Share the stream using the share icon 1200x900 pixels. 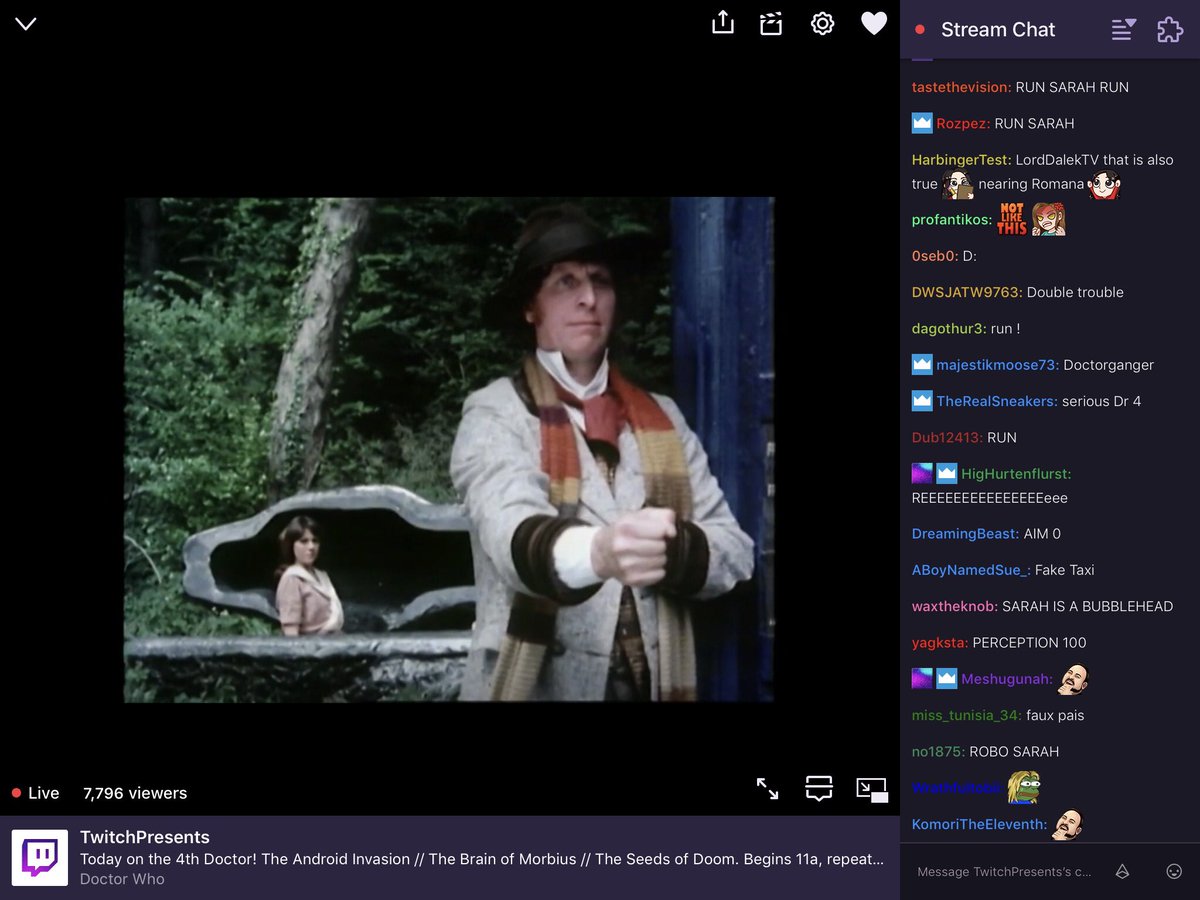722,22
